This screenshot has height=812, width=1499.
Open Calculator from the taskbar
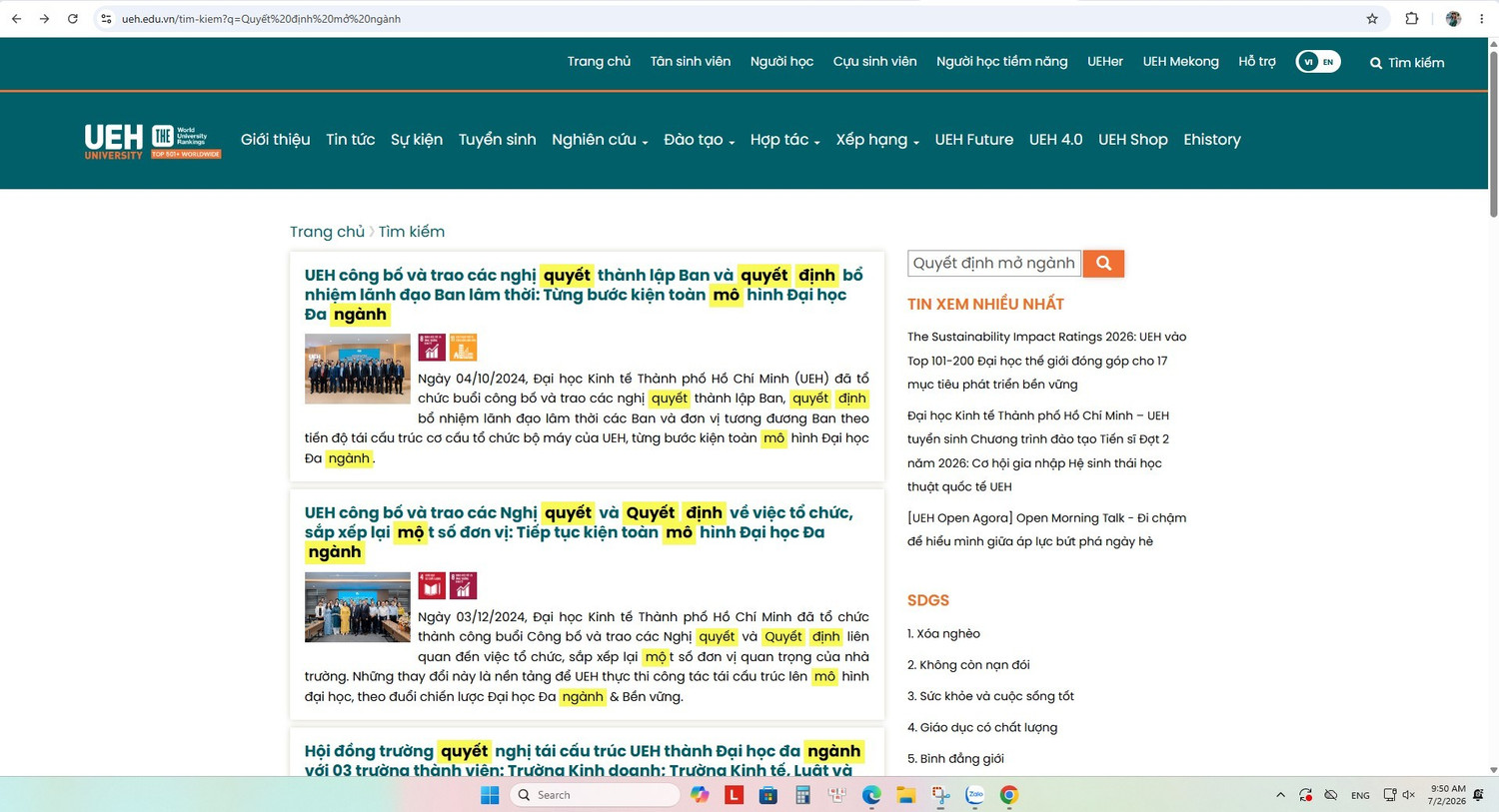802,795
